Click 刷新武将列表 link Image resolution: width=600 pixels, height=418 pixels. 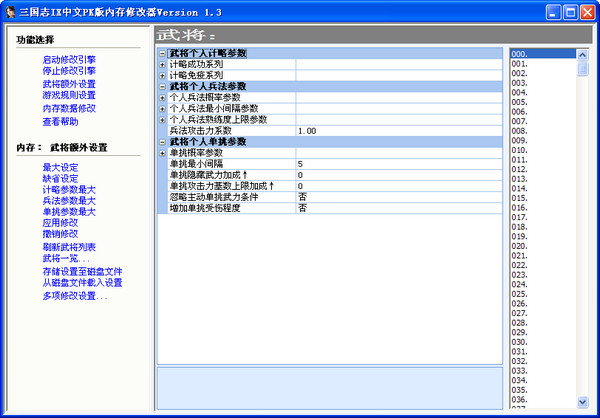pyautogui.click(x=69, y=247)
